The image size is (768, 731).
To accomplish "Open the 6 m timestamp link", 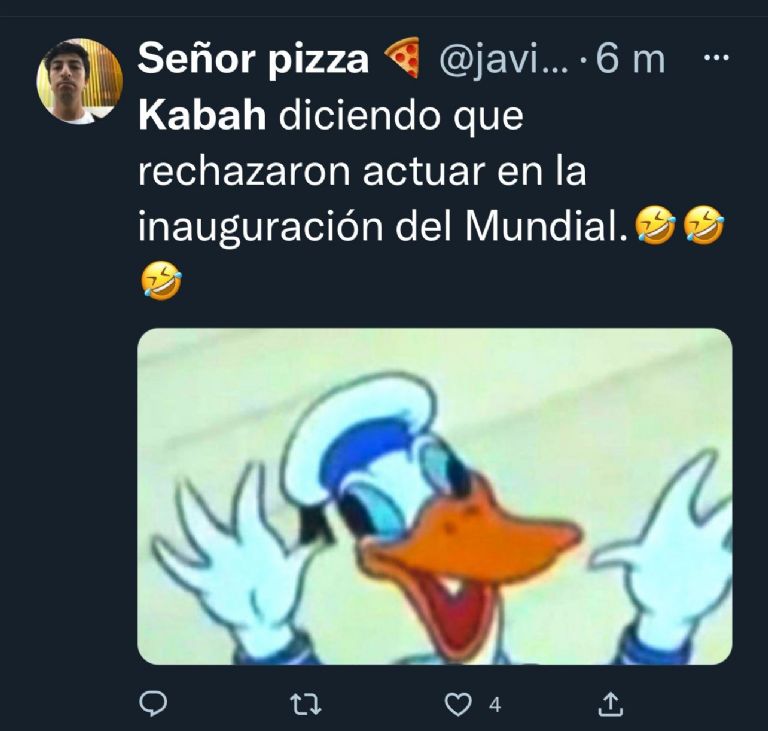I will (x=630, y=60).
